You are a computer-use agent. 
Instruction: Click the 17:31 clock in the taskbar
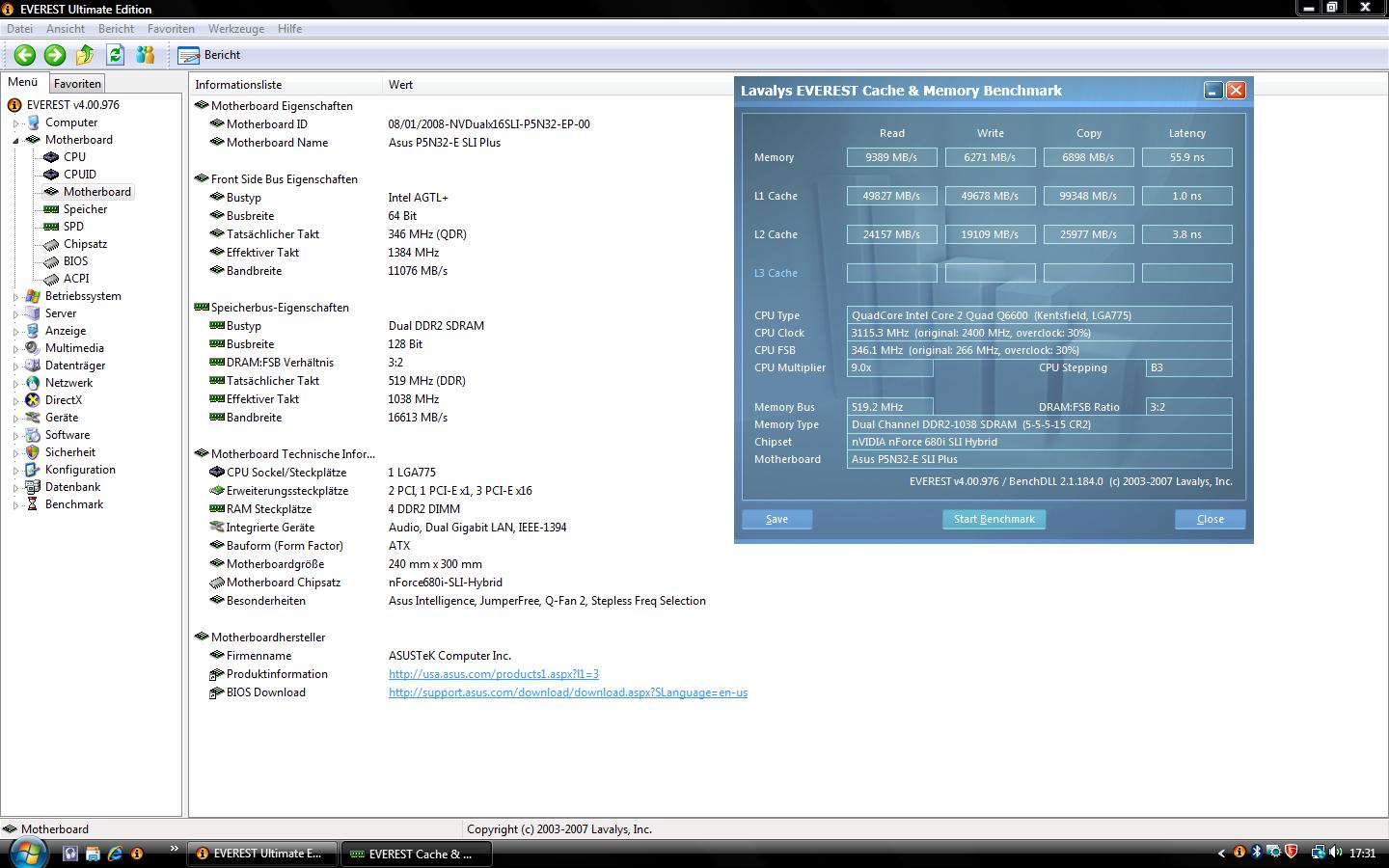pos(1362,854)
